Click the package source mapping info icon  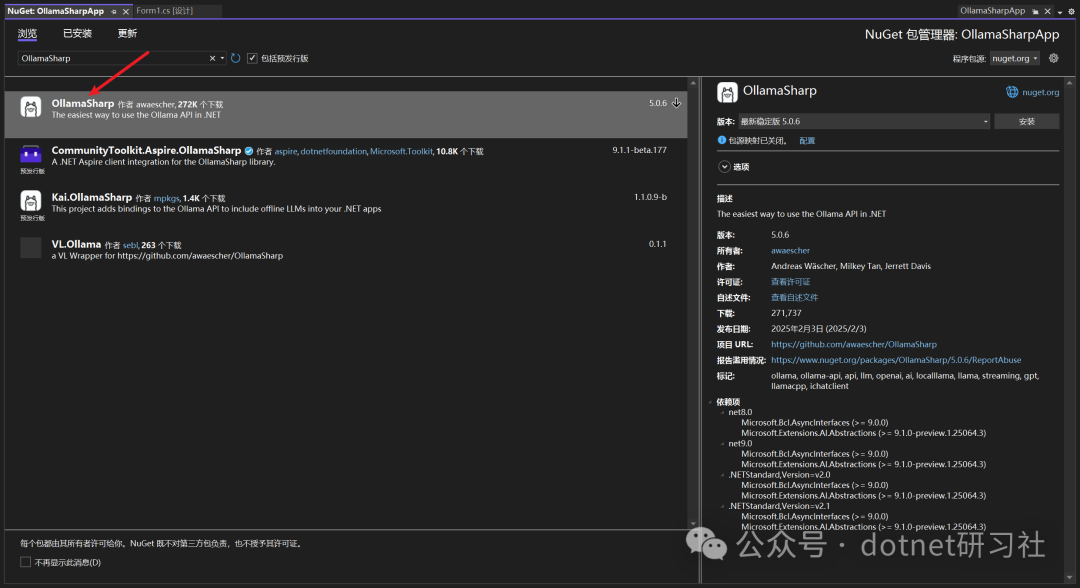[722, 140]
